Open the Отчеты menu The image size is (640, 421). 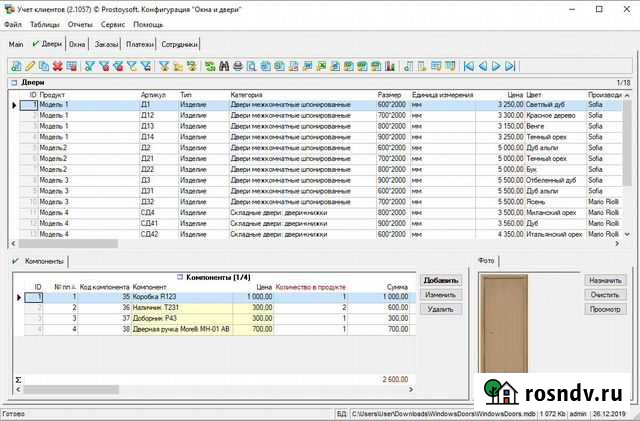click(82, 23)
